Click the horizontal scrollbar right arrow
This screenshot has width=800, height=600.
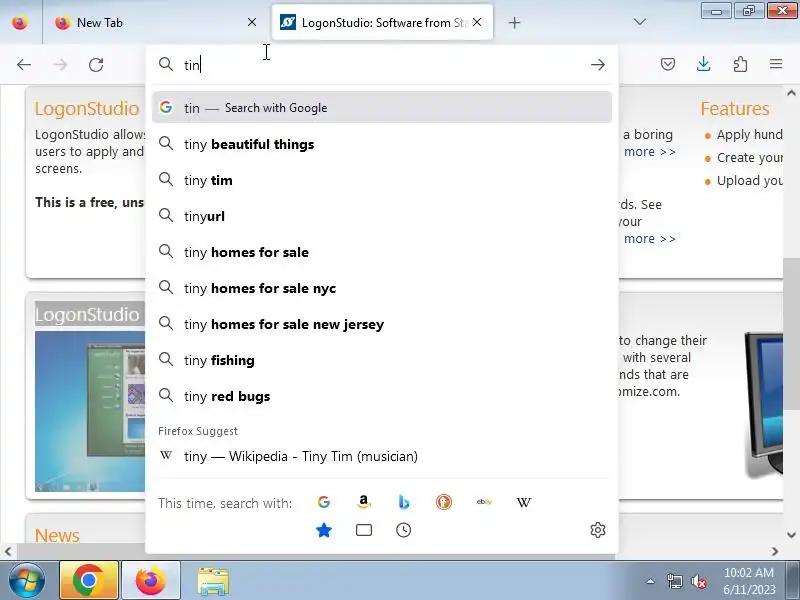(775, 551)
